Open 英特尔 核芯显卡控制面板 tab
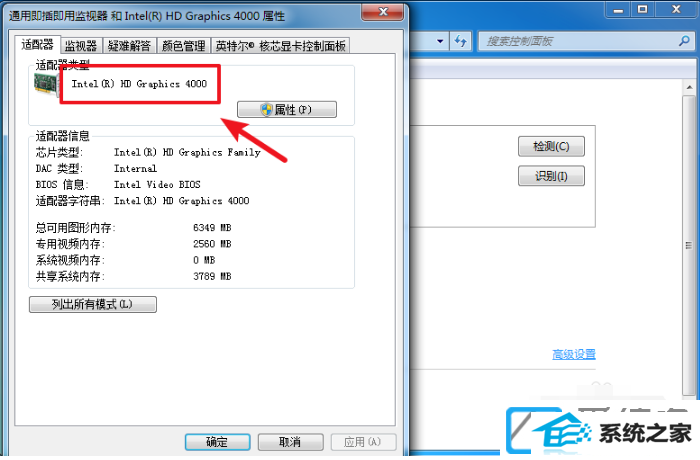The width and height of the screenshot is (700, 460). click(280, 46)
